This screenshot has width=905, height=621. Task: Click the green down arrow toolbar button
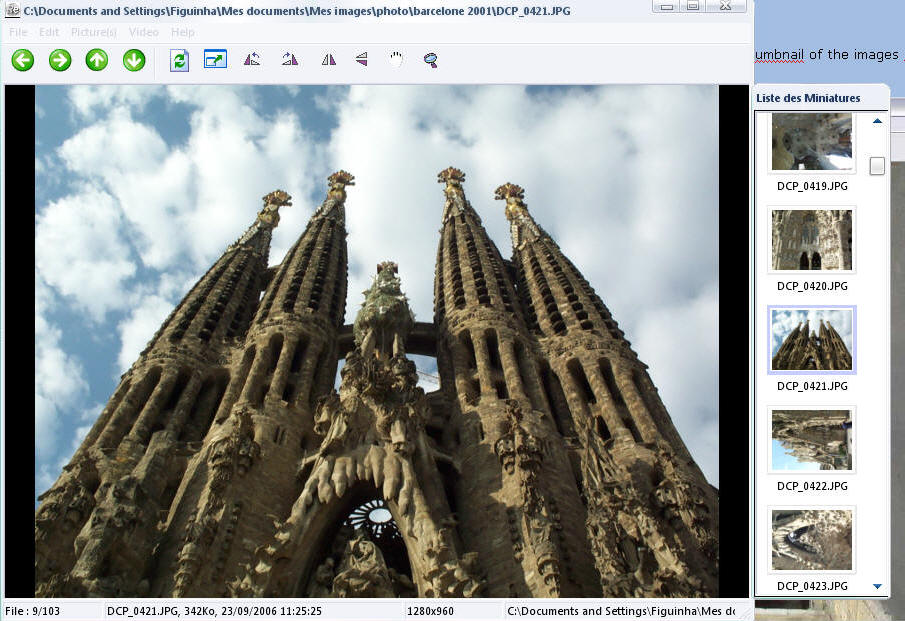(x=134, y=60)
